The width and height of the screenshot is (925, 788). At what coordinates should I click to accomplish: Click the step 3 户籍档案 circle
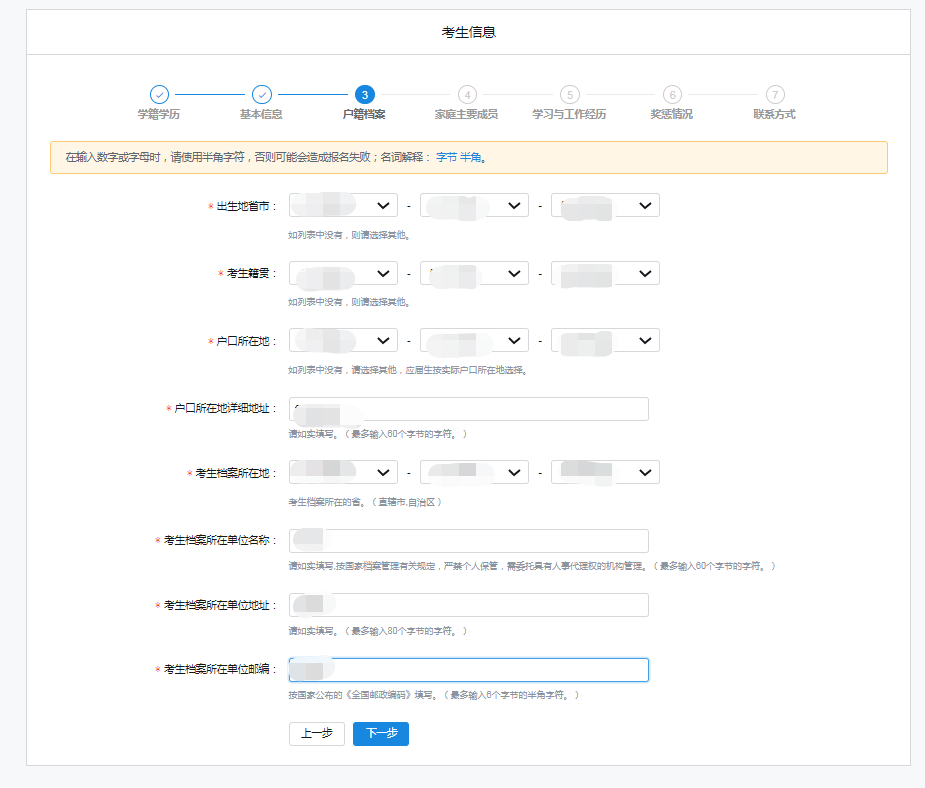coord(364,94)
